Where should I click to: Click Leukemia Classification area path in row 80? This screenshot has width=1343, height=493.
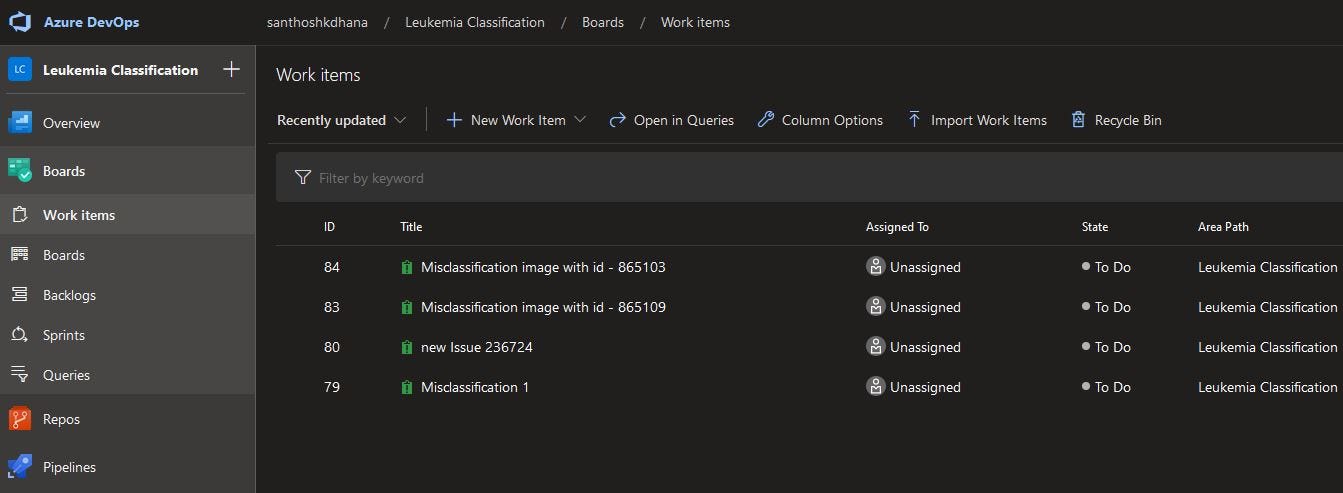[1267, 347]
